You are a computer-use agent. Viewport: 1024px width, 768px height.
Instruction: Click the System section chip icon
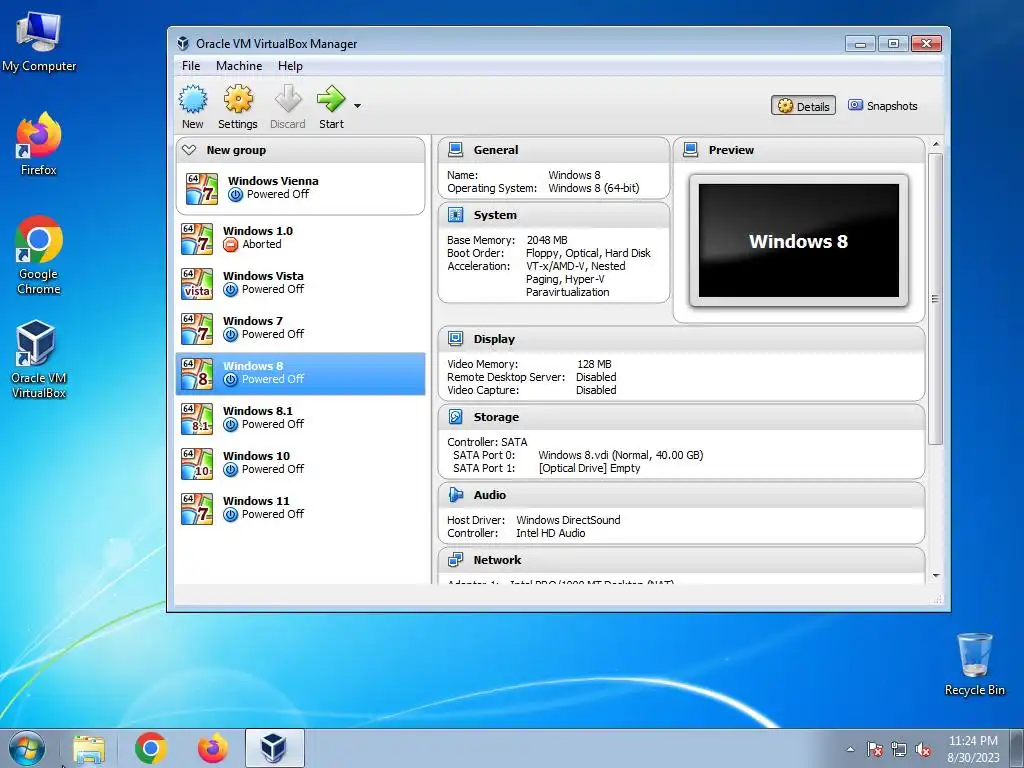click(x=455, y=215)
